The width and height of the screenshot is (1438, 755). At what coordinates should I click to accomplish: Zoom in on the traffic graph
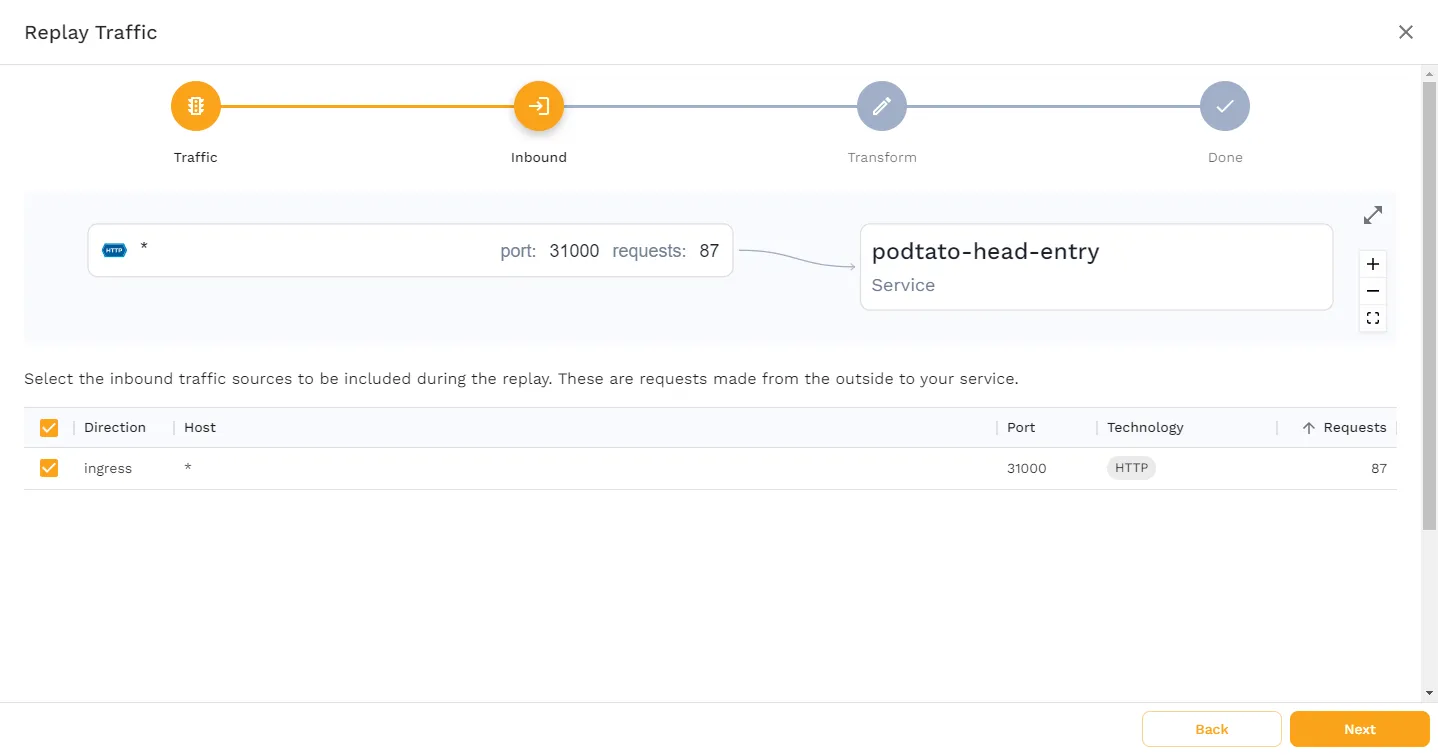(1372, 264)
